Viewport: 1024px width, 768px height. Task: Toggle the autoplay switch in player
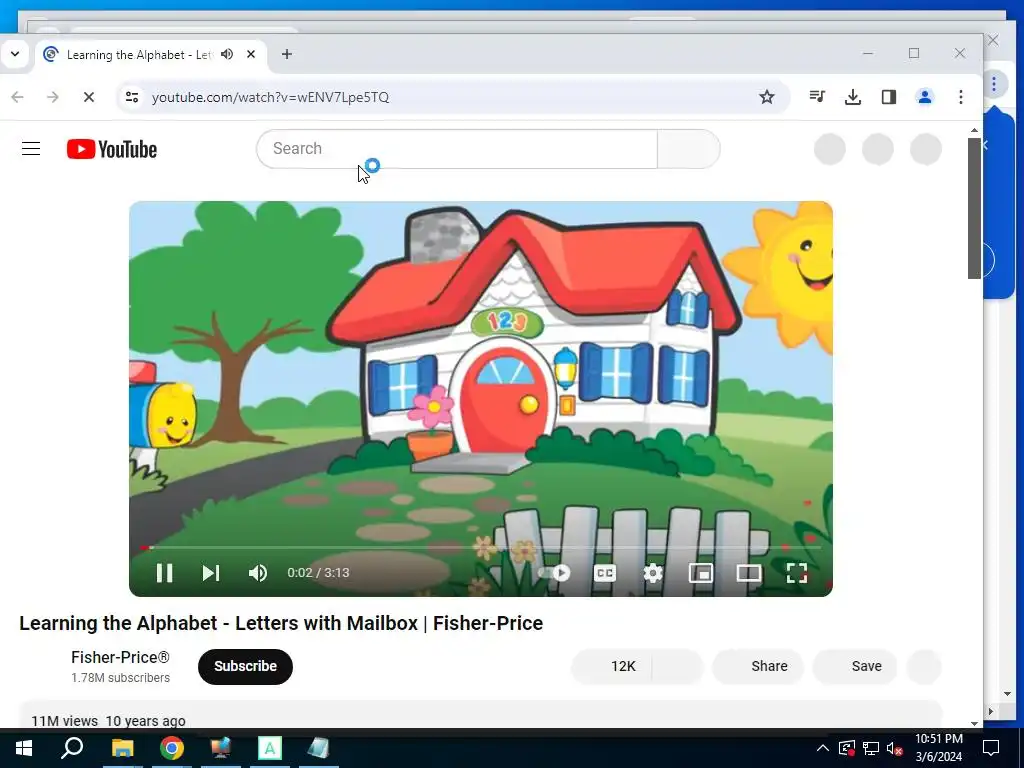coord(554,573)
